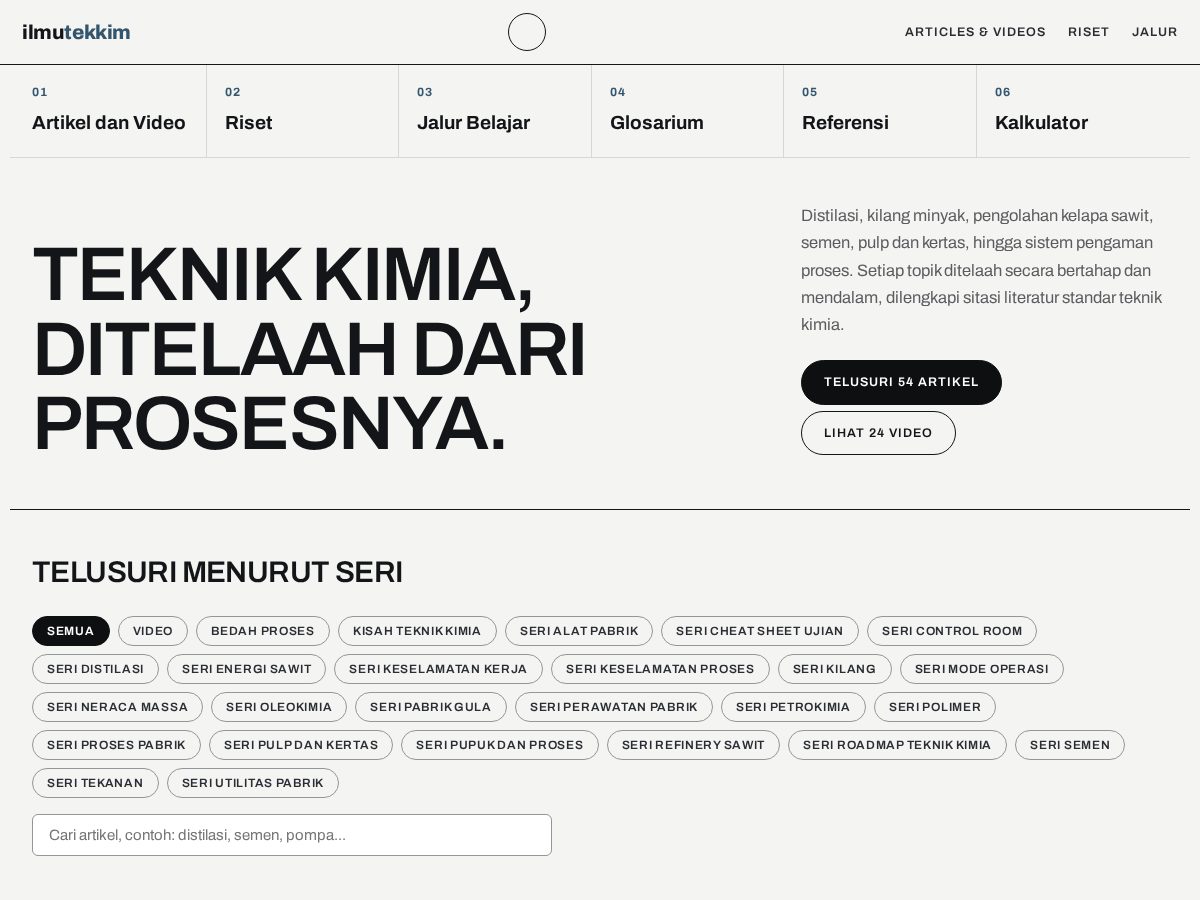Viewport: 1200px width, 900px height.
Task: Filter by Seri Distilasi chip
Action: coord(96,669)
